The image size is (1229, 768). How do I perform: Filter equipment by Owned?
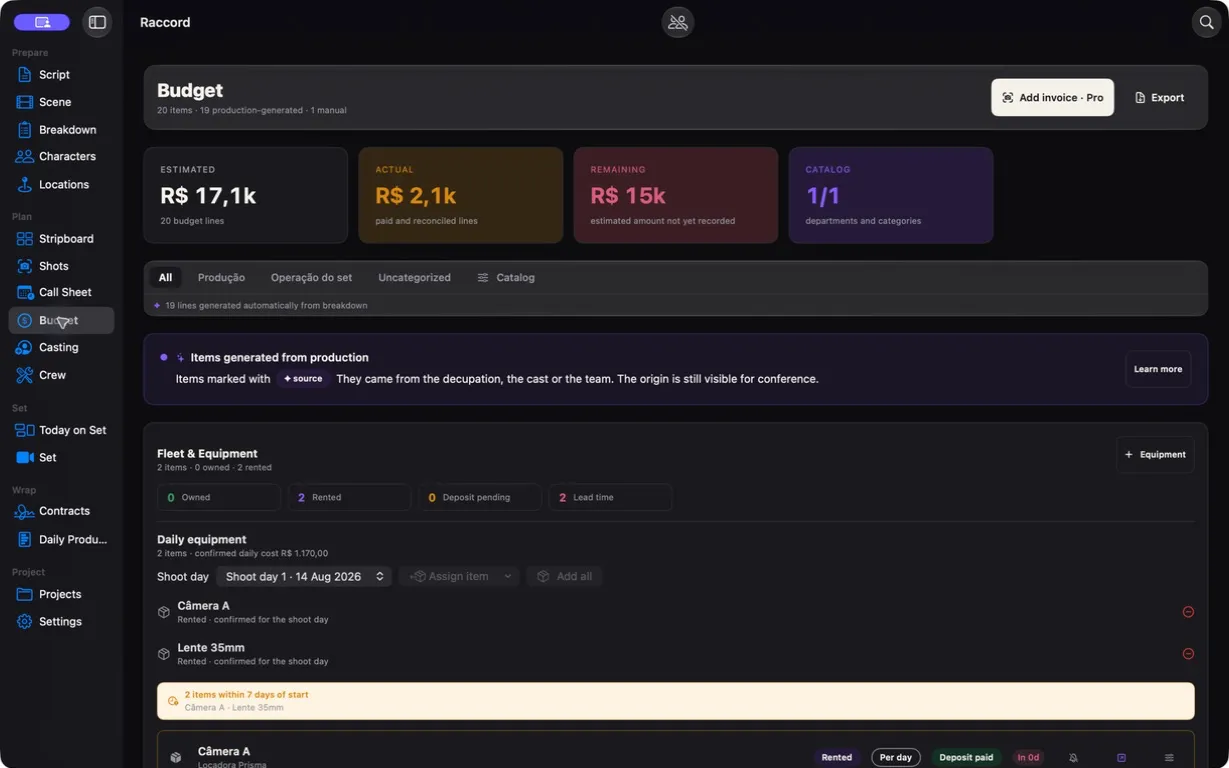[x=219, y=497]
